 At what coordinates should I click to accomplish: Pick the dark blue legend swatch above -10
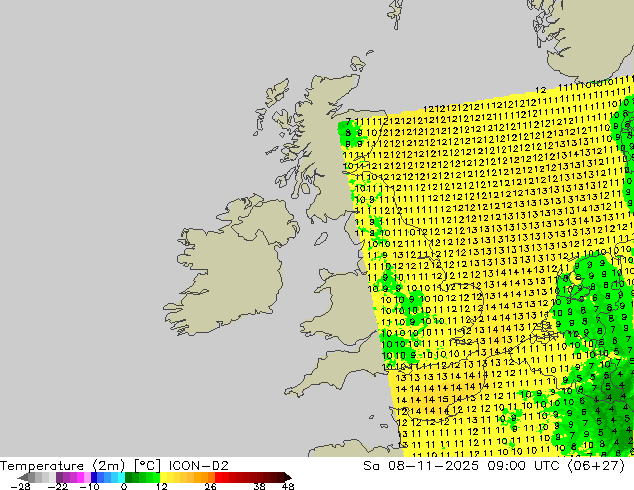(94, 477)
